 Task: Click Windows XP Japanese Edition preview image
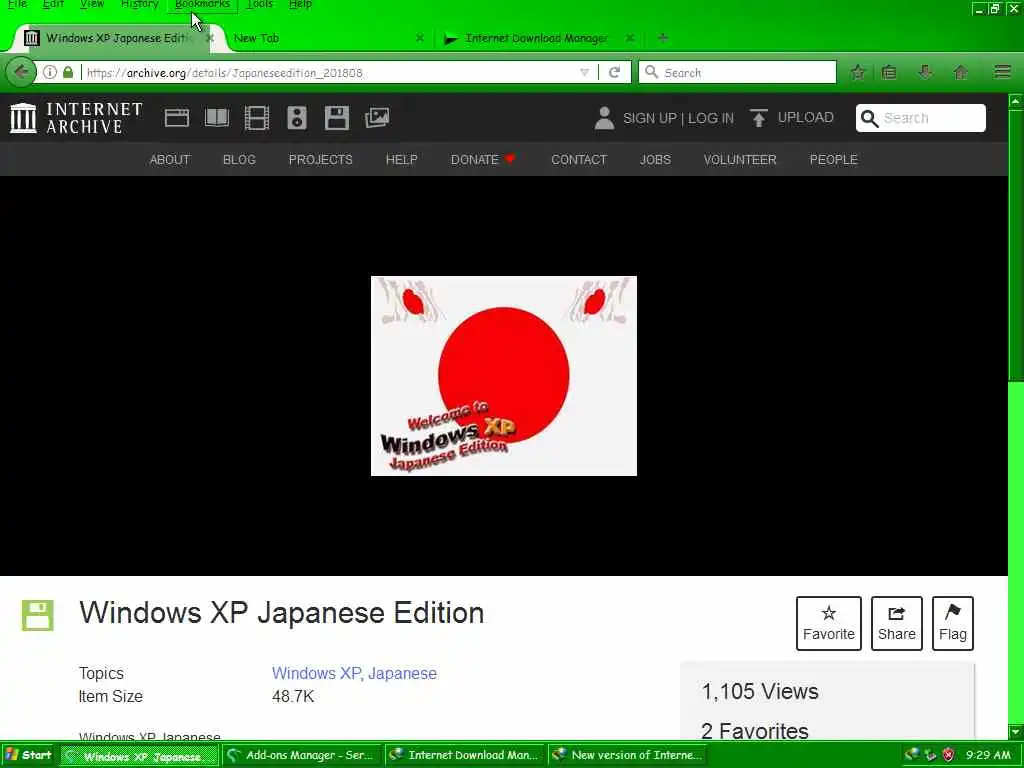504,376
